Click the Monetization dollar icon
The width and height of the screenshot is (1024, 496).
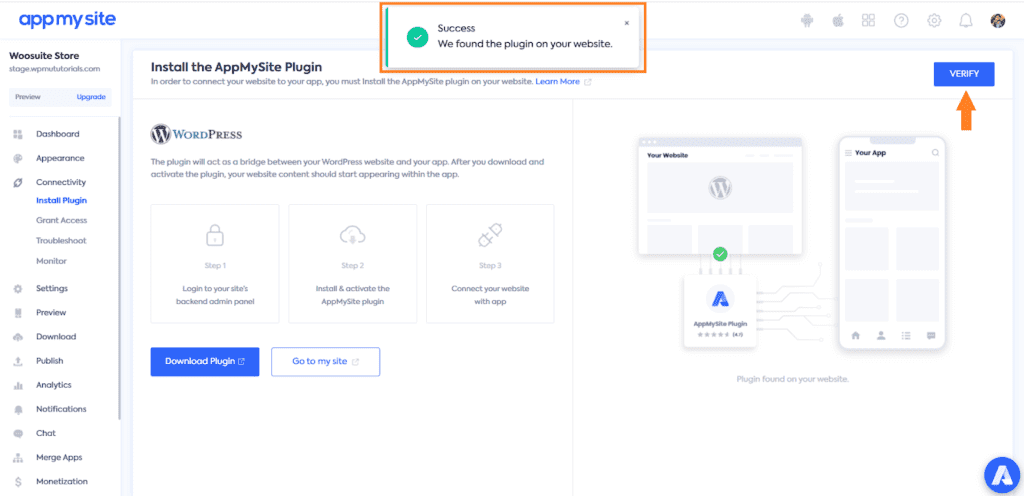18,482
